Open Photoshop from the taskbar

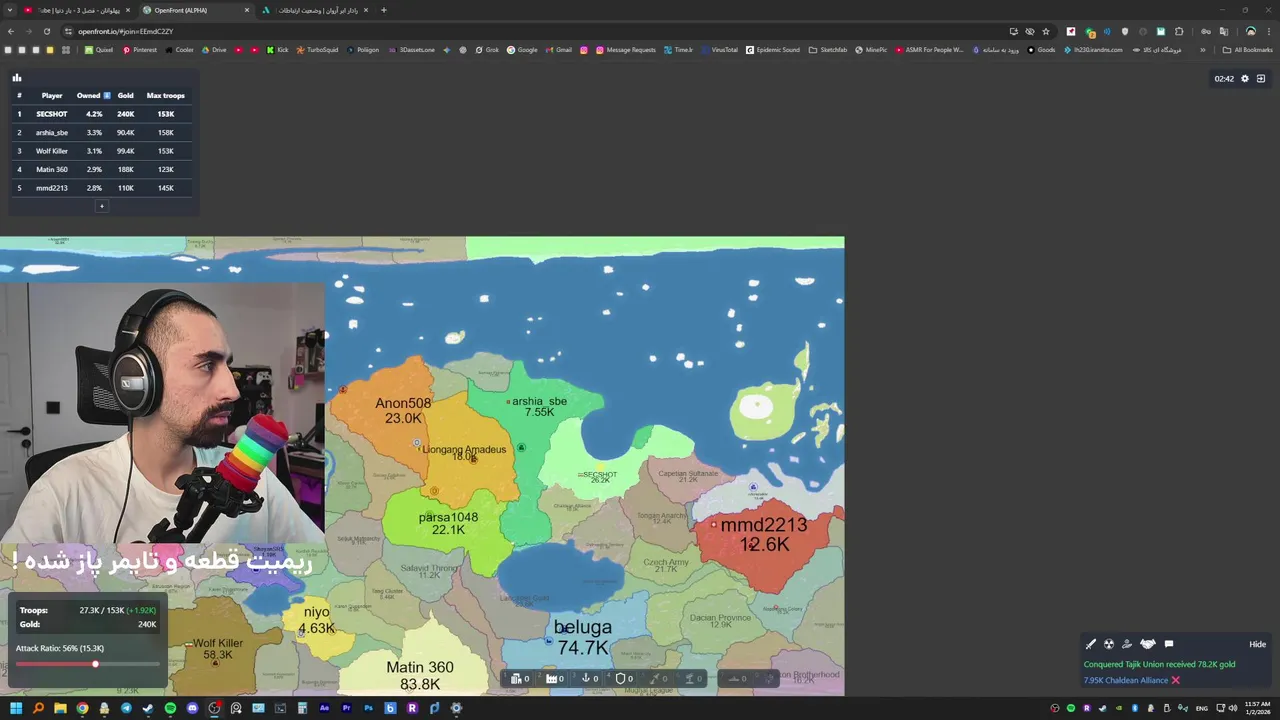tap(368, 708)
